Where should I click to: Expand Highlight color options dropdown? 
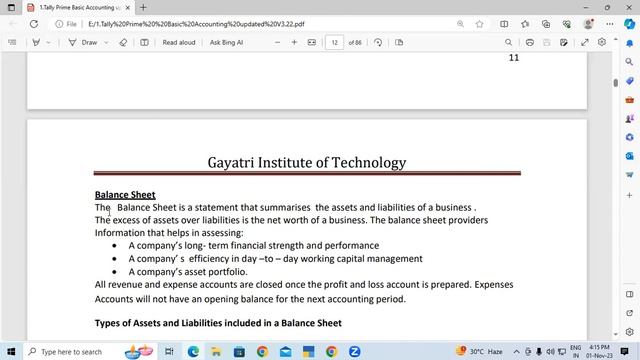coord(49,42)
